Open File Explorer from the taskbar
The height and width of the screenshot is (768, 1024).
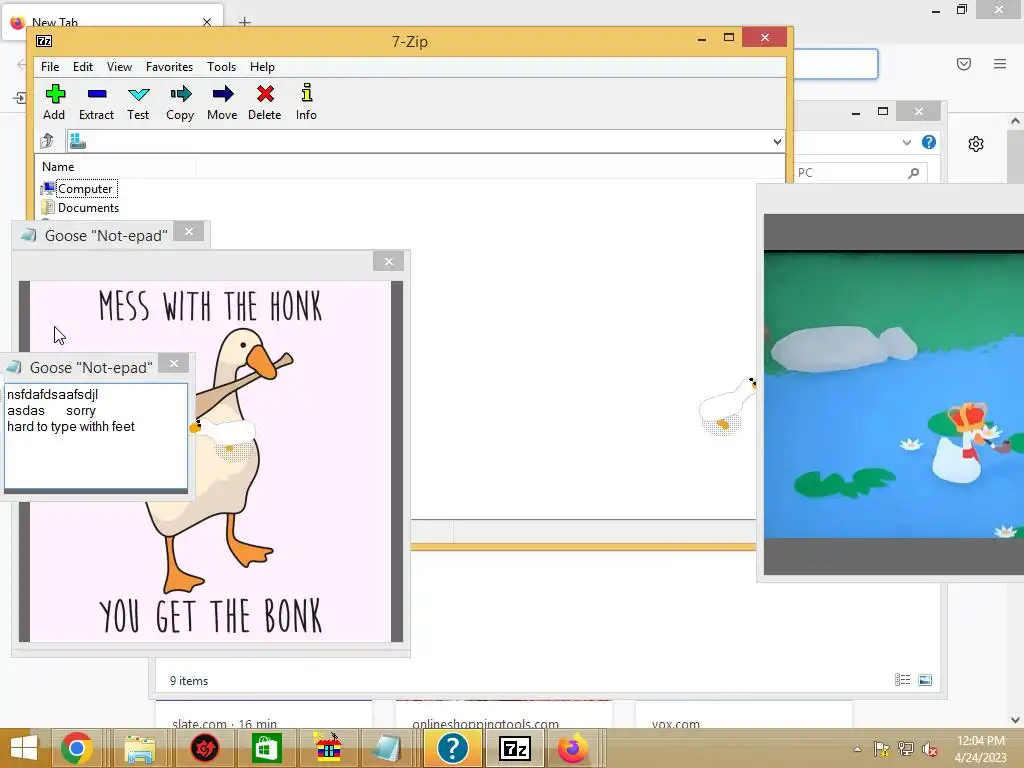[x=140, y=748]
